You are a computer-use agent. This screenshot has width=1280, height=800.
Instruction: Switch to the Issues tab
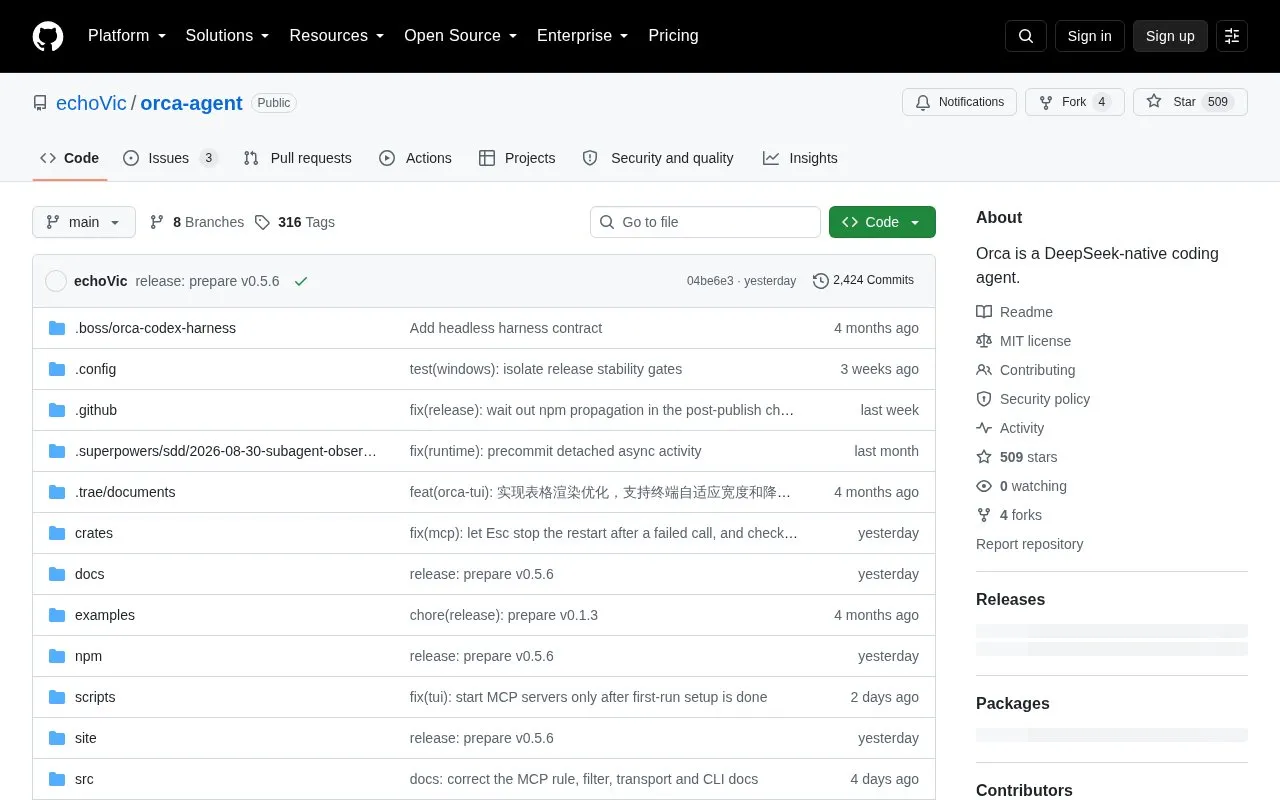point(170,158)
